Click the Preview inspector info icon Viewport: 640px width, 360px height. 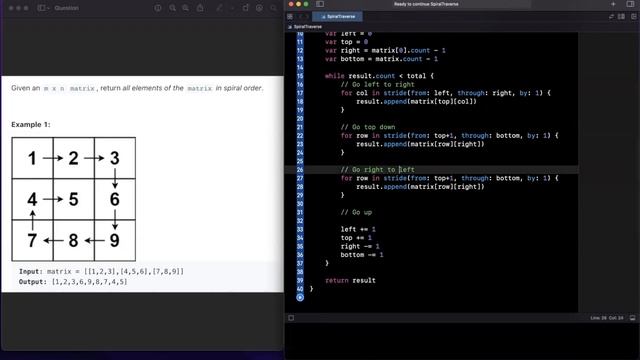click(x=158, y=8)
